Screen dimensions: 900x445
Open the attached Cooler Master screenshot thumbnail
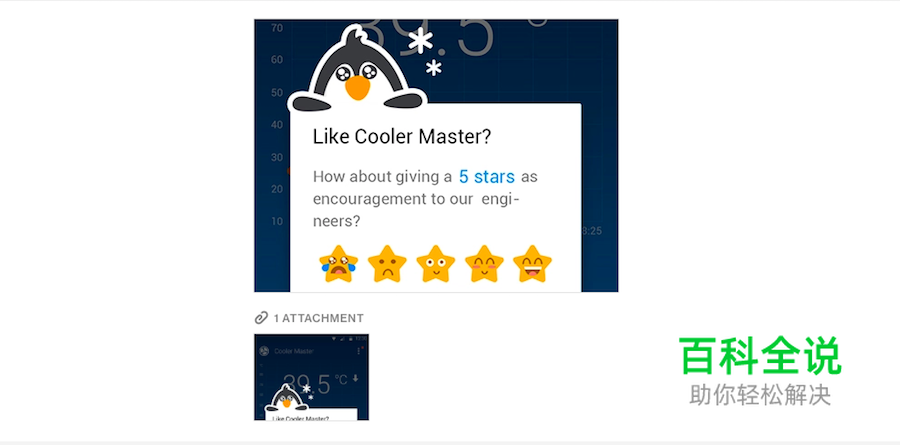pyautogui.click(x=311, y=377)
